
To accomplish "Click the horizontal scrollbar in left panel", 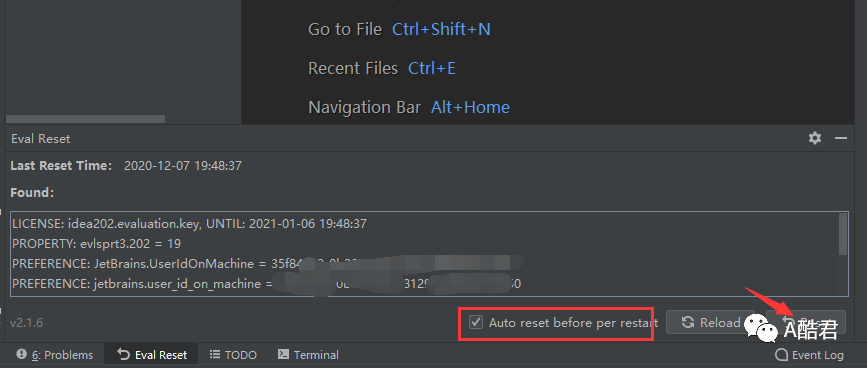I will [85, 119].
